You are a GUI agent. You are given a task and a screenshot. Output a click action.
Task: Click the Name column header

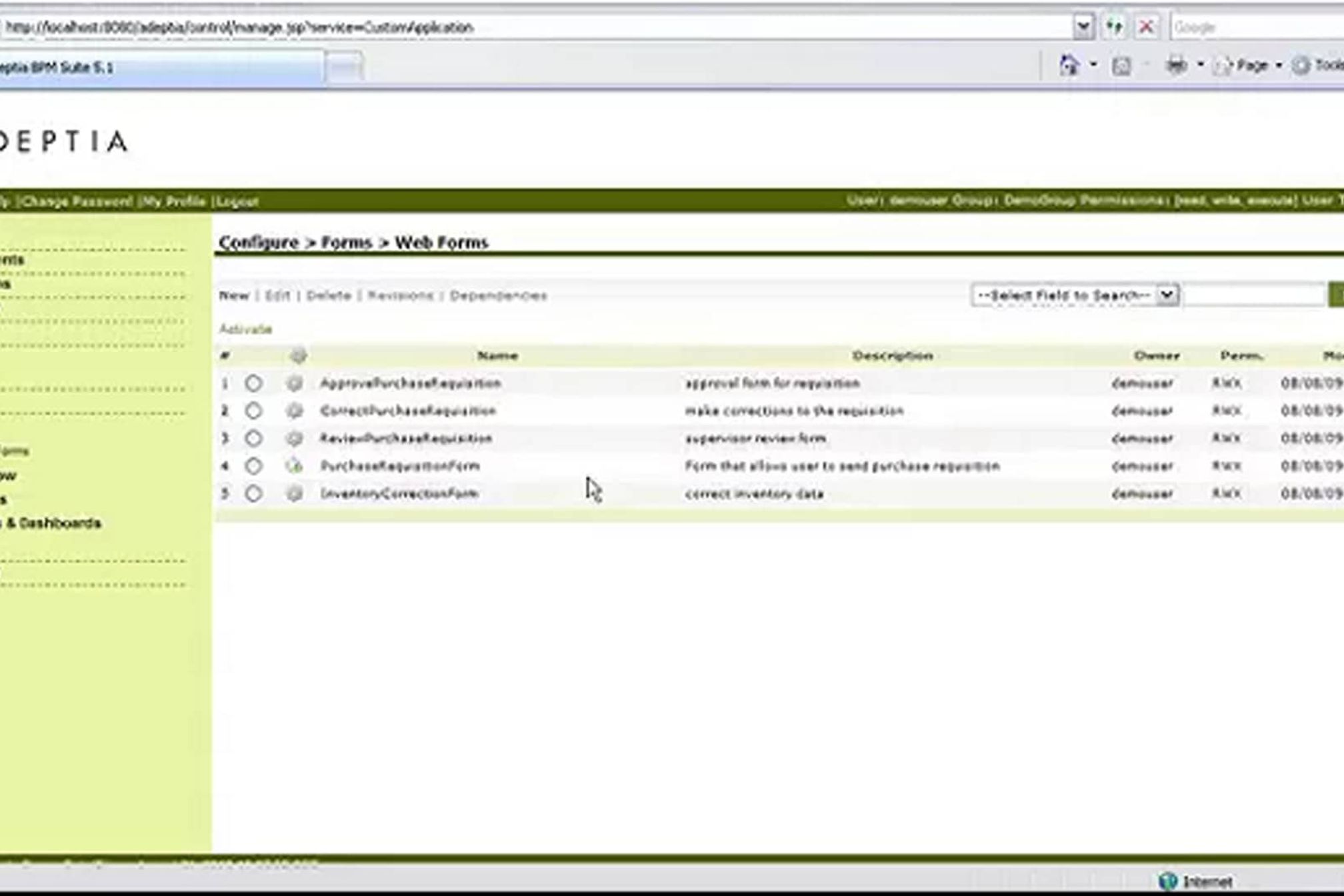(x=497, y=355)
